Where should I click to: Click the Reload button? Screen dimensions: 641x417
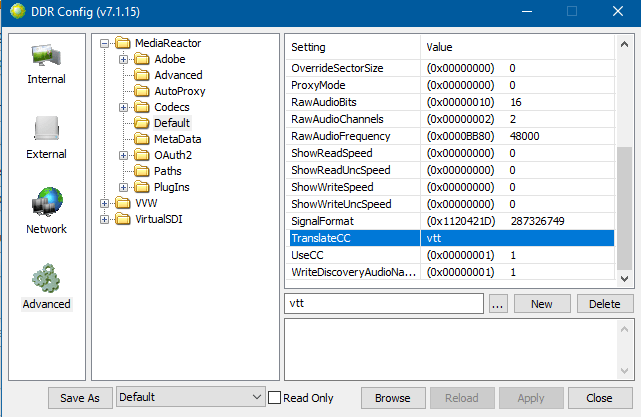pos(462,398)
